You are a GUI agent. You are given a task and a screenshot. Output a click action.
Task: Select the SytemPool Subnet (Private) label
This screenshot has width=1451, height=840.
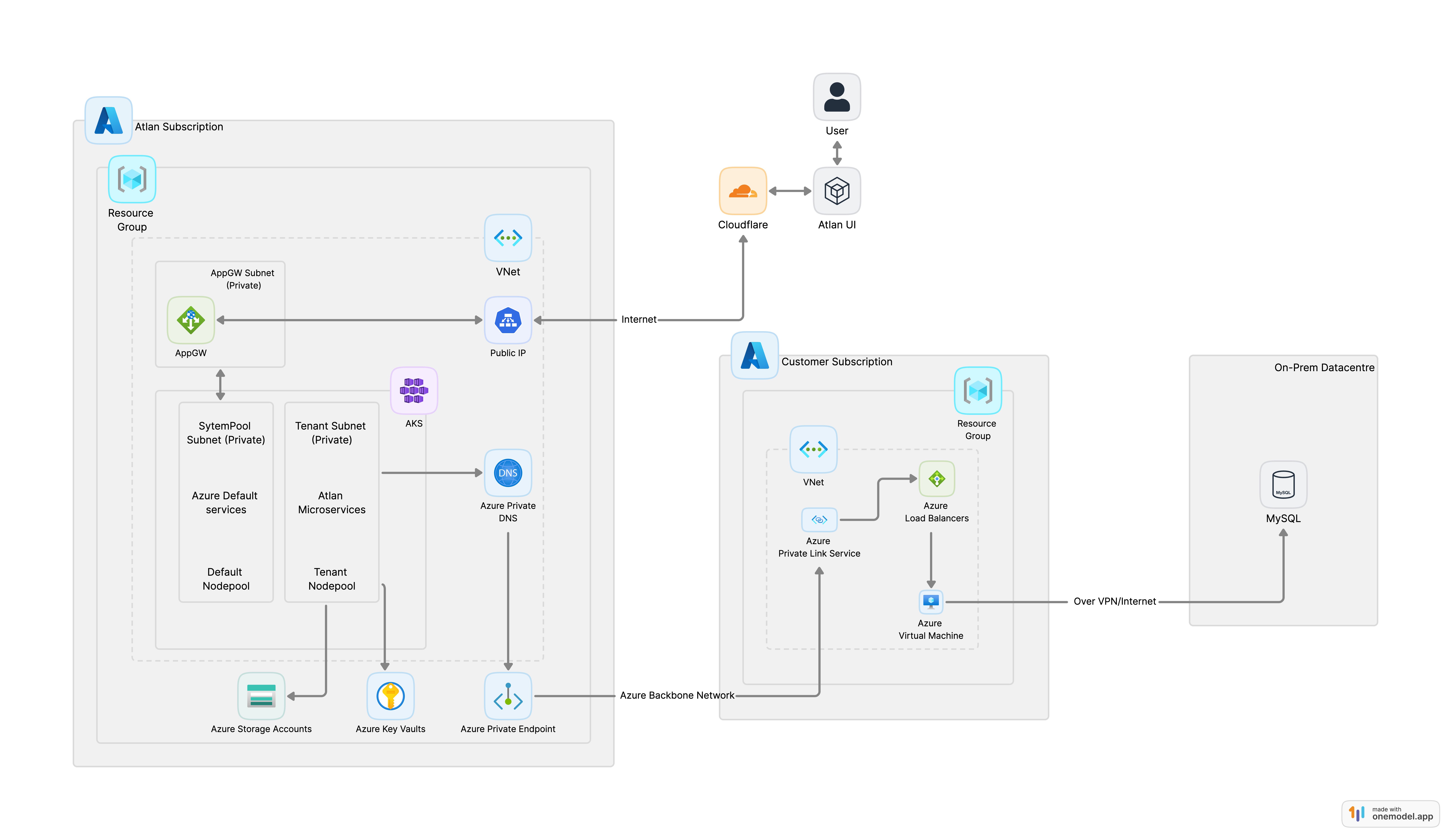coord(226,433)
